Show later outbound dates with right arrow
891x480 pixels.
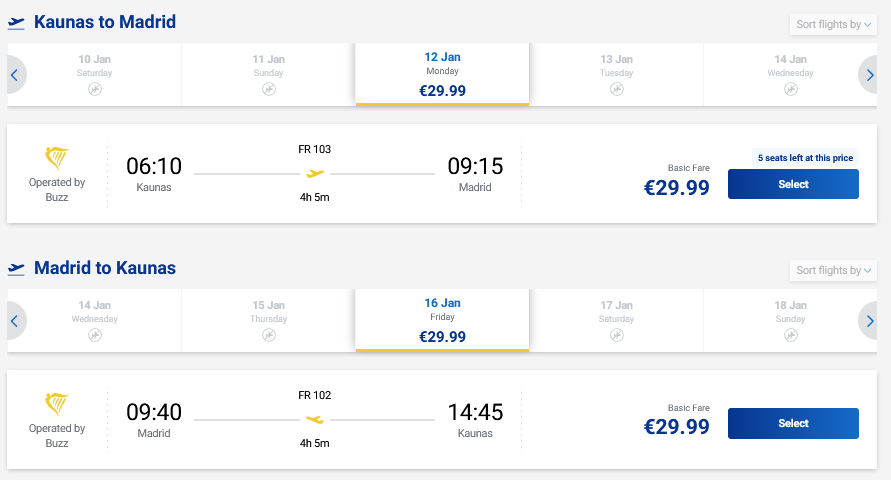870,75
